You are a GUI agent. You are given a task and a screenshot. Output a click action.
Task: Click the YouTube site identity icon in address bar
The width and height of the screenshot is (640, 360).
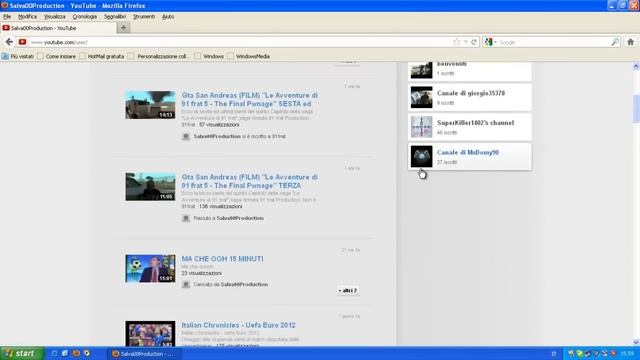coord(22,42)
